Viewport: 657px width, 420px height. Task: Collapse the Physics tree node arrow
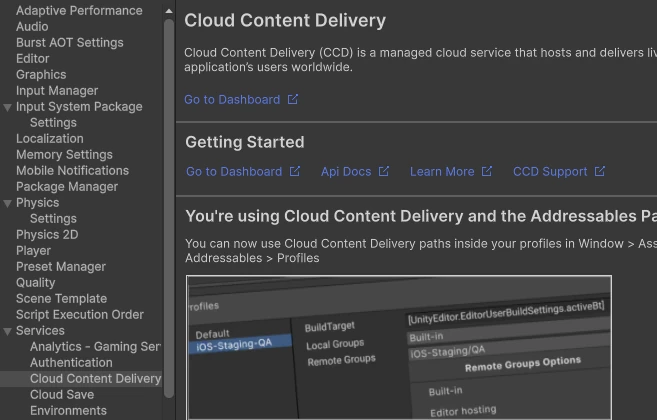(7, 203)
